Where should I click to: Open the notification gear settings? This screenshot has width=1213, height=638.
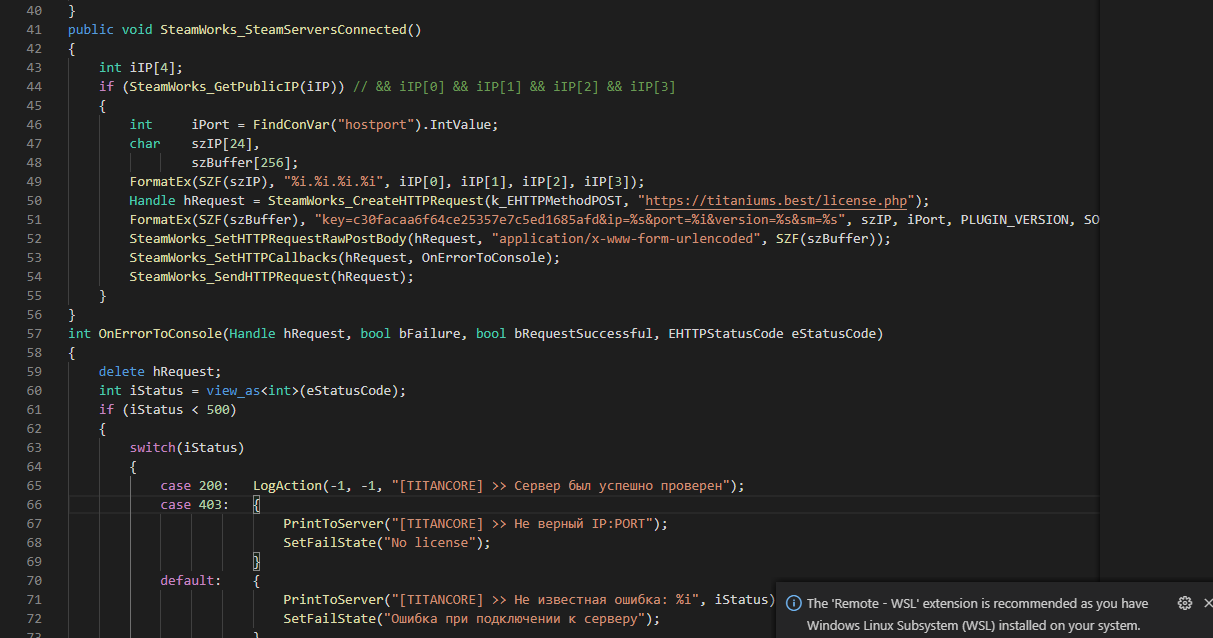click(x=1185, y=603)
